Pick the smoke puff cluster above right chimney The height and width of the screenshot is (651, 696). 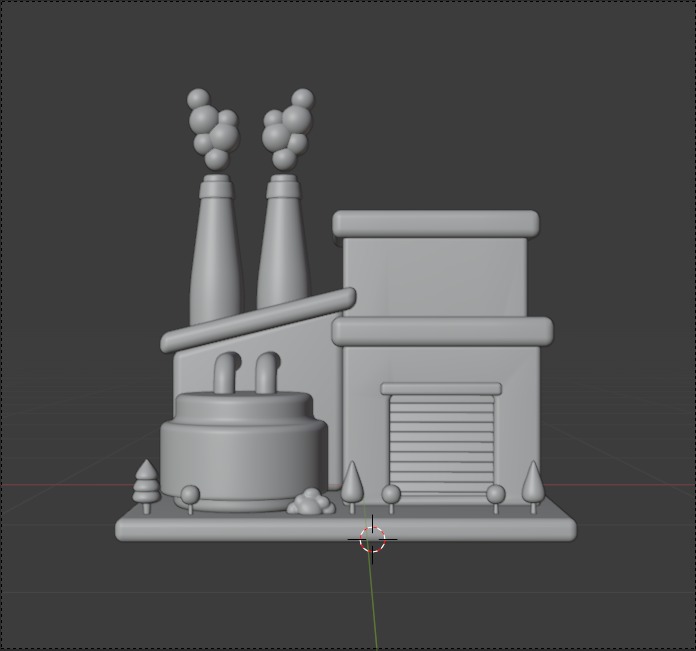point(288,129)
